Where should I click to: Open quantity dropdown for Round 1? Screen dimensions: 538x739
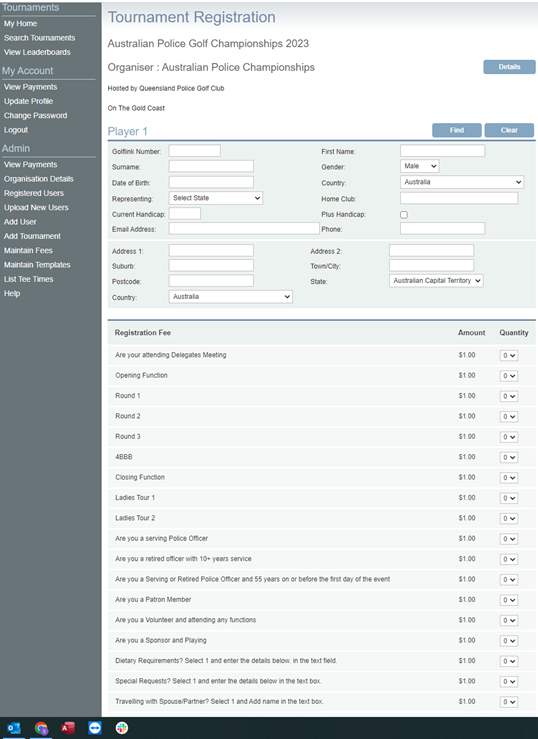click(x=509, y=396)
